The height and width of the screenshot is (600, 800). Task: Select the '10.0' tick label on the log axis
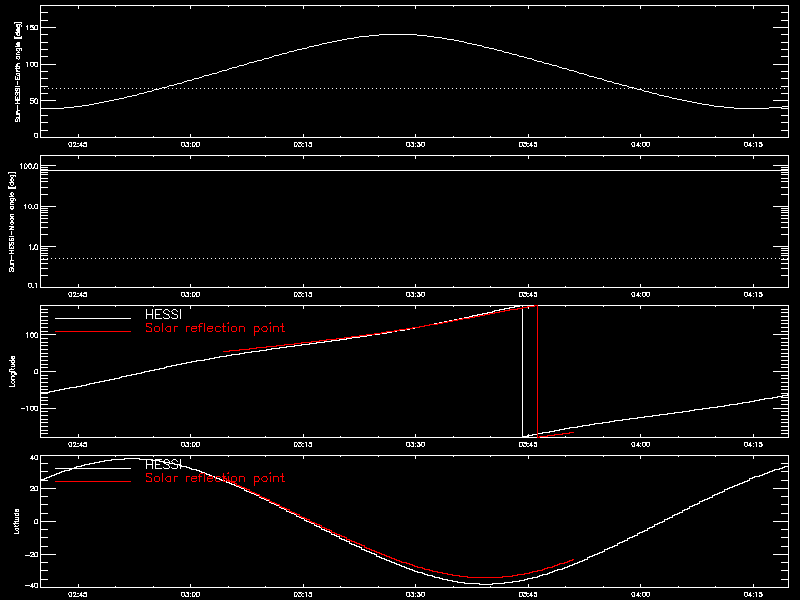(31, 207)
